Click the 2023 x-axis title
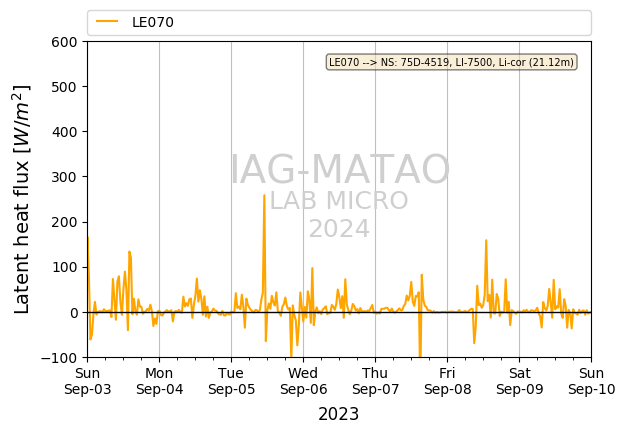The width and height of the screenshot is (625, 434). pyautogui.click(x=338, y=414)
